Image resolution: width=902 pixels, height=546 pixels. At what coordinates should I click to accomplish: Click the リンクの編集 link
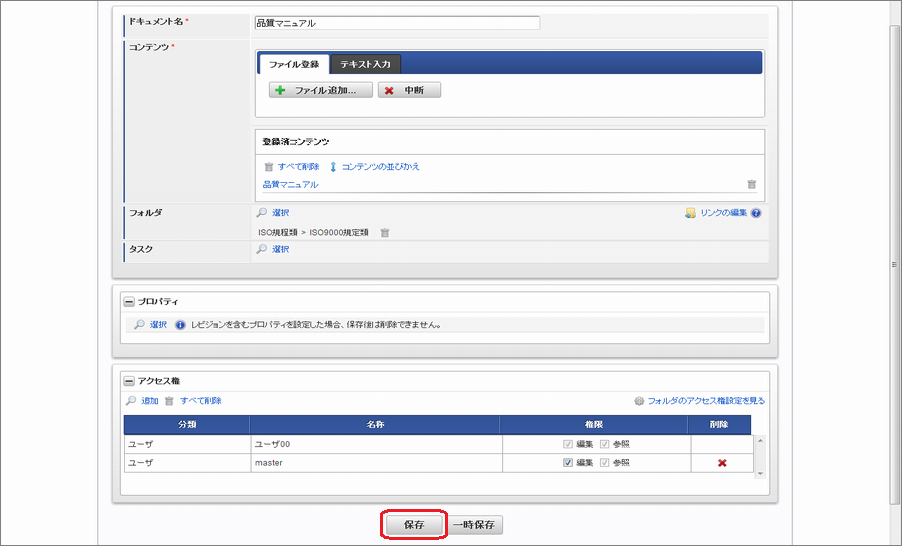pyautogui.click(x=724, y=213)
